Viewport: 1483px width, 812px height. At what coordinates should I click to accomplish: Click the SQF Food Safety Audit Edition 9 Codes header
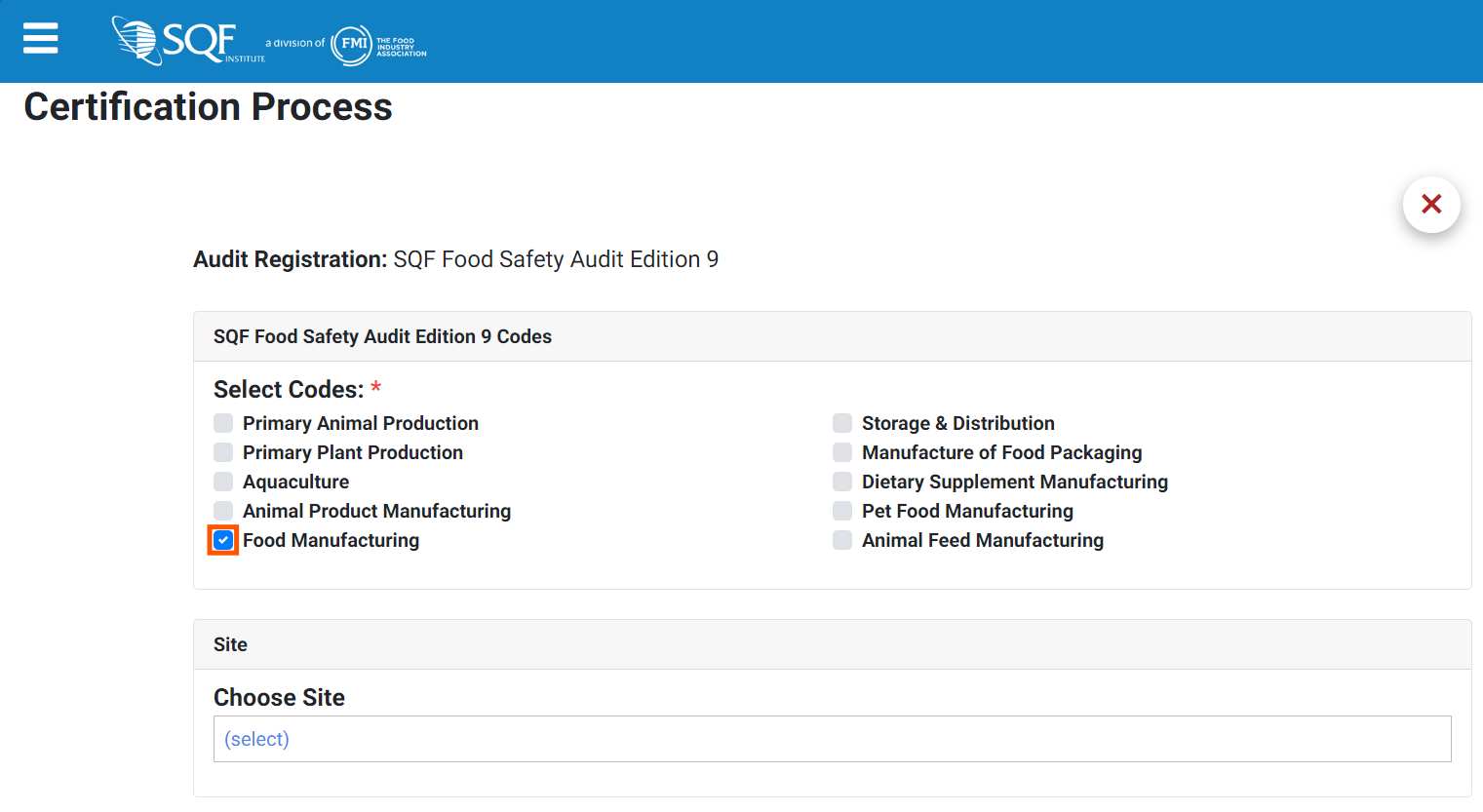382,336
